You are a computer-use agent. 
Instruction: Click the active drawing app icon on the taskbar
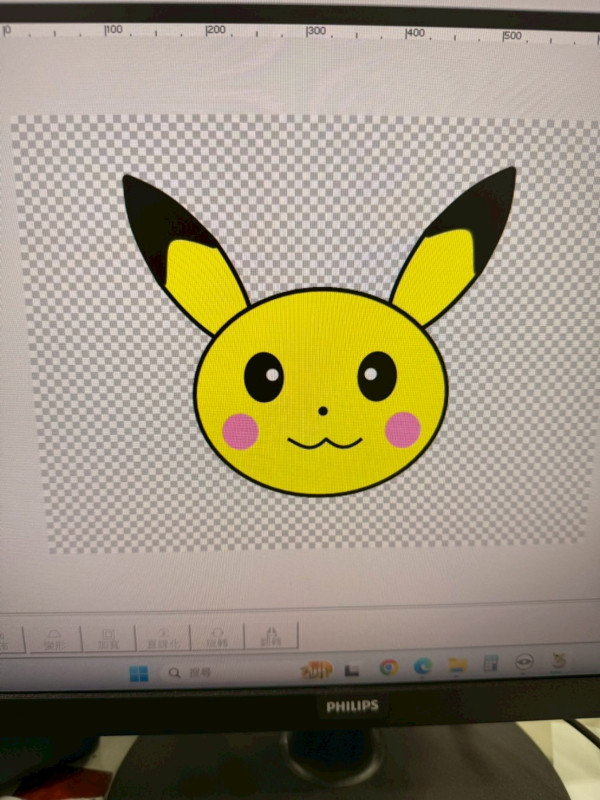[x=558, y=661]
